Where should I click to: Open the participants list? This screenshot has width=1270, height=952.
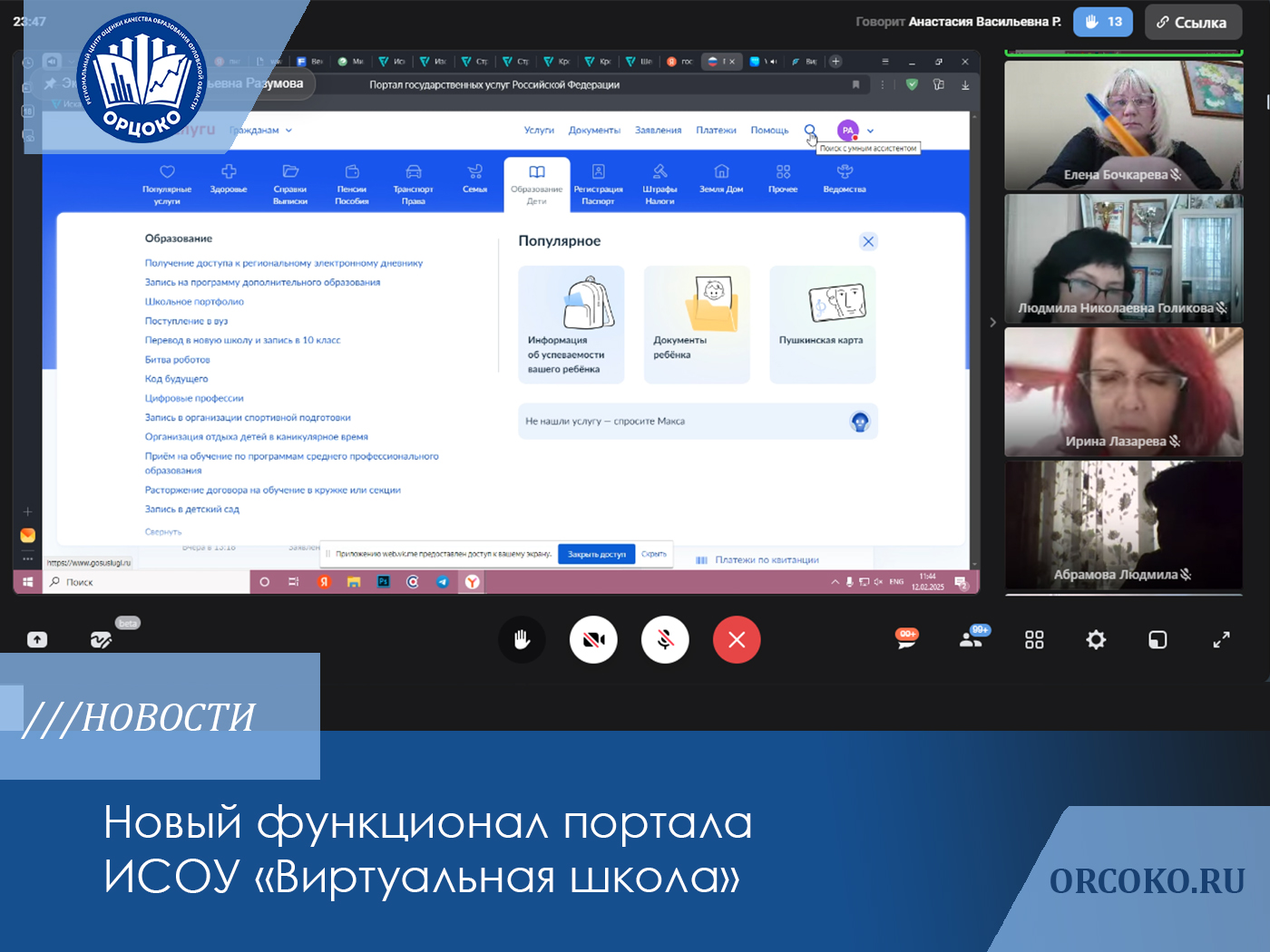pos(971,639)
